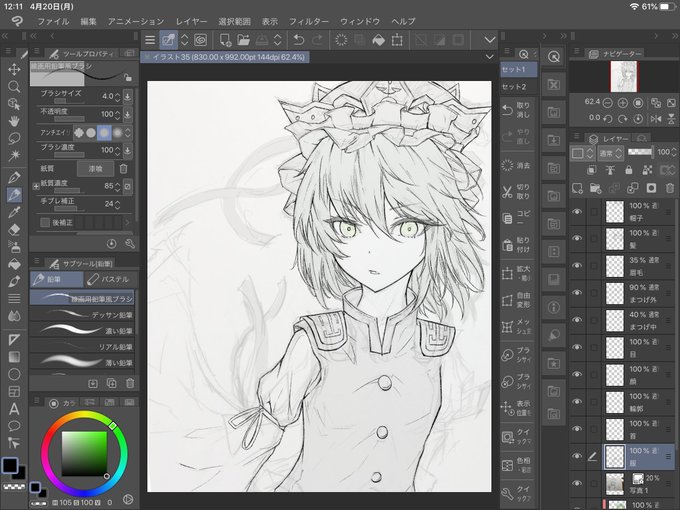Screen dimensions: 680x510
Task: Zoom in in Navigator panel
Action: (x=623, y=103)
